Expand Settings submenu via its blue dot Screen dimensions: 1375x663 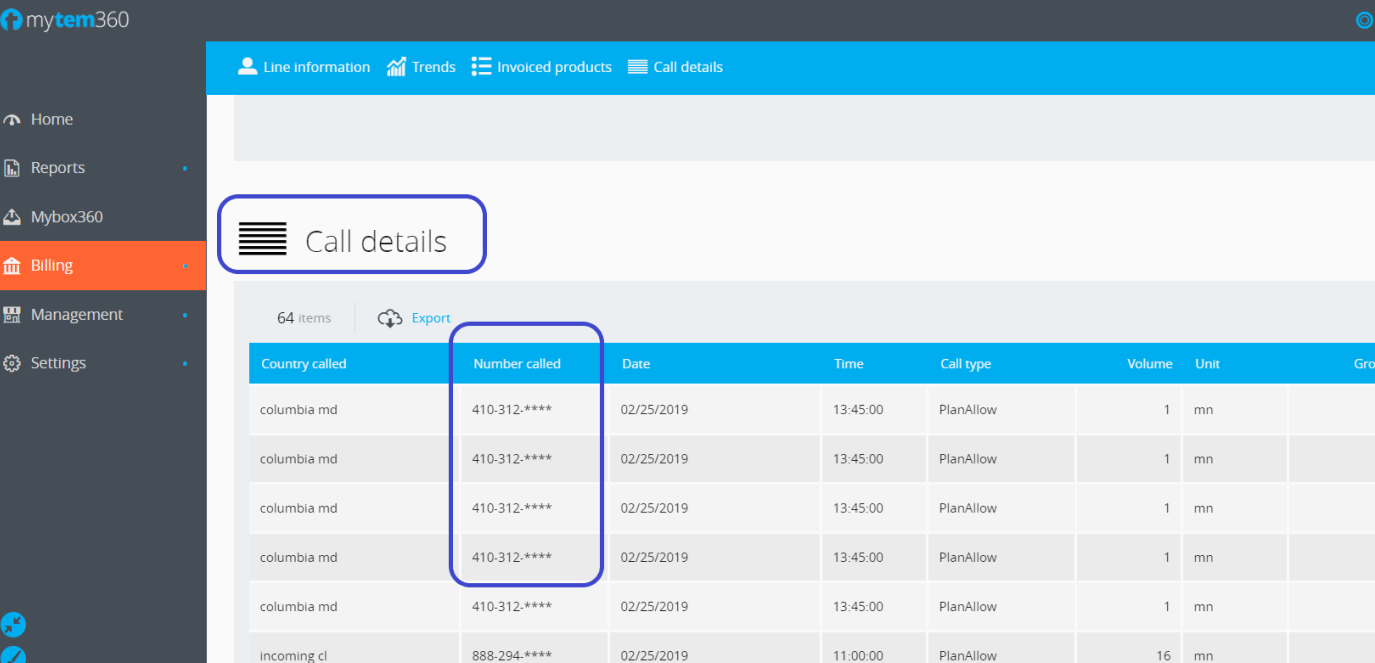(x=185, y=364)
